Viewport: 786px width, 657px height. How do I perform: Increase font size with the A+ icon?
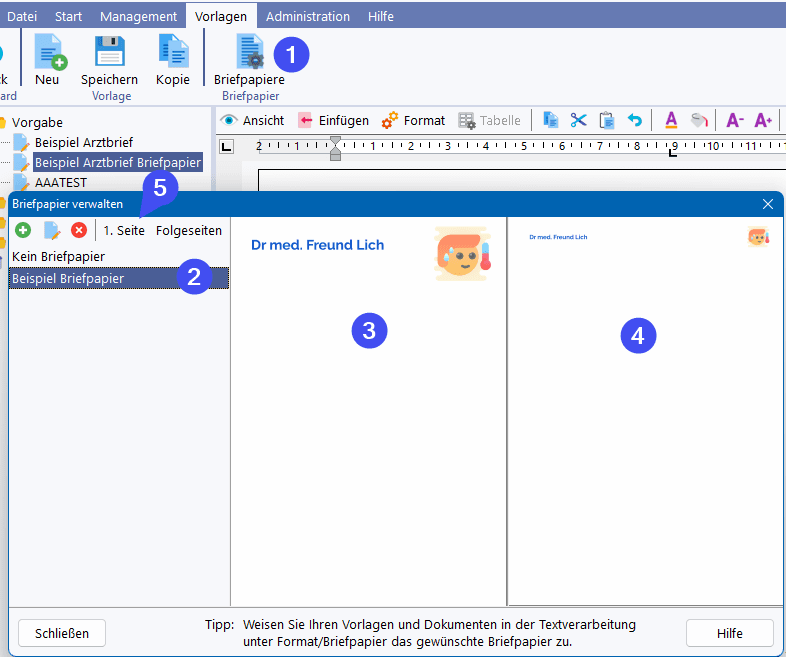[x=763, y=120]
